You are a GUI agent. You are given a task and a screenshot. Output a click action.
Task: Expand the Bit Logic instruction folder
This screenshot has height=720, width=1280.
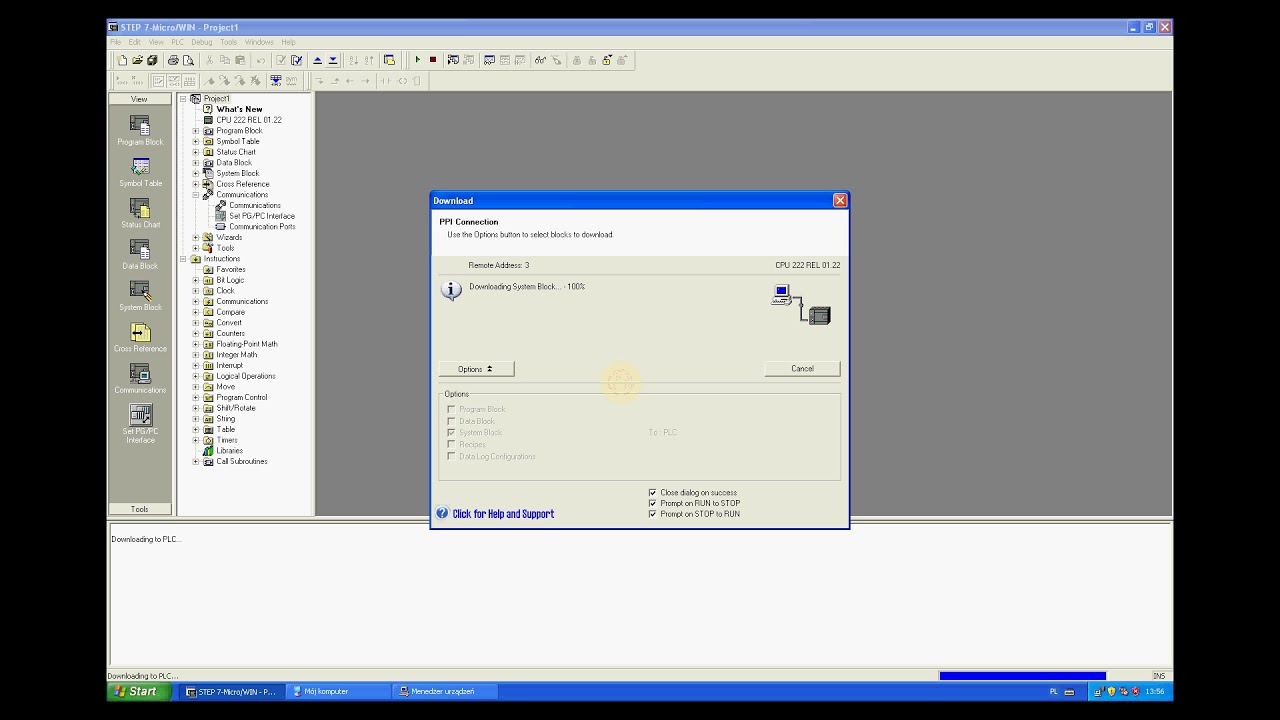click(196, 280)
